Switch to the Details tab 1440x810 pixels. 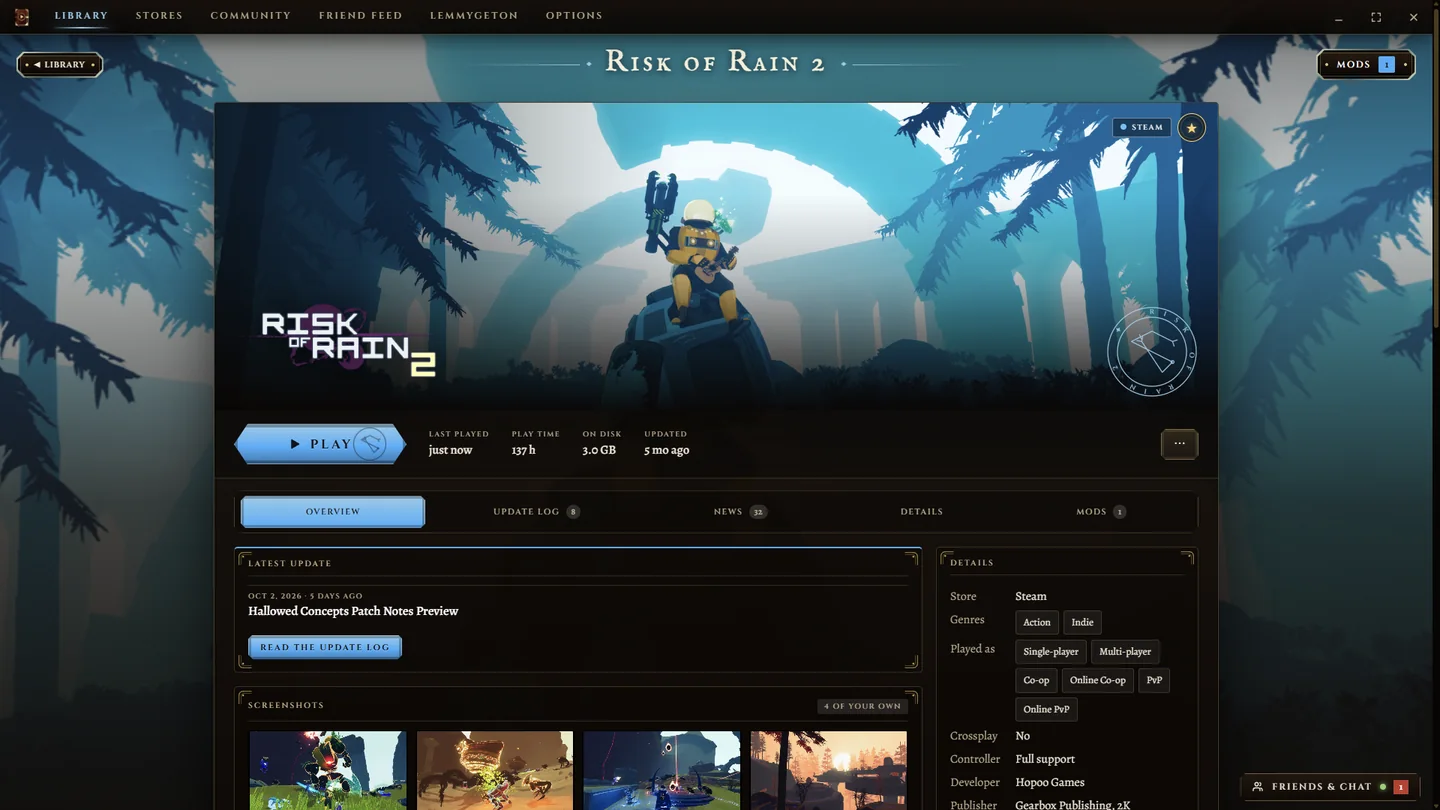pyautogui.click(x=922, y=512)
